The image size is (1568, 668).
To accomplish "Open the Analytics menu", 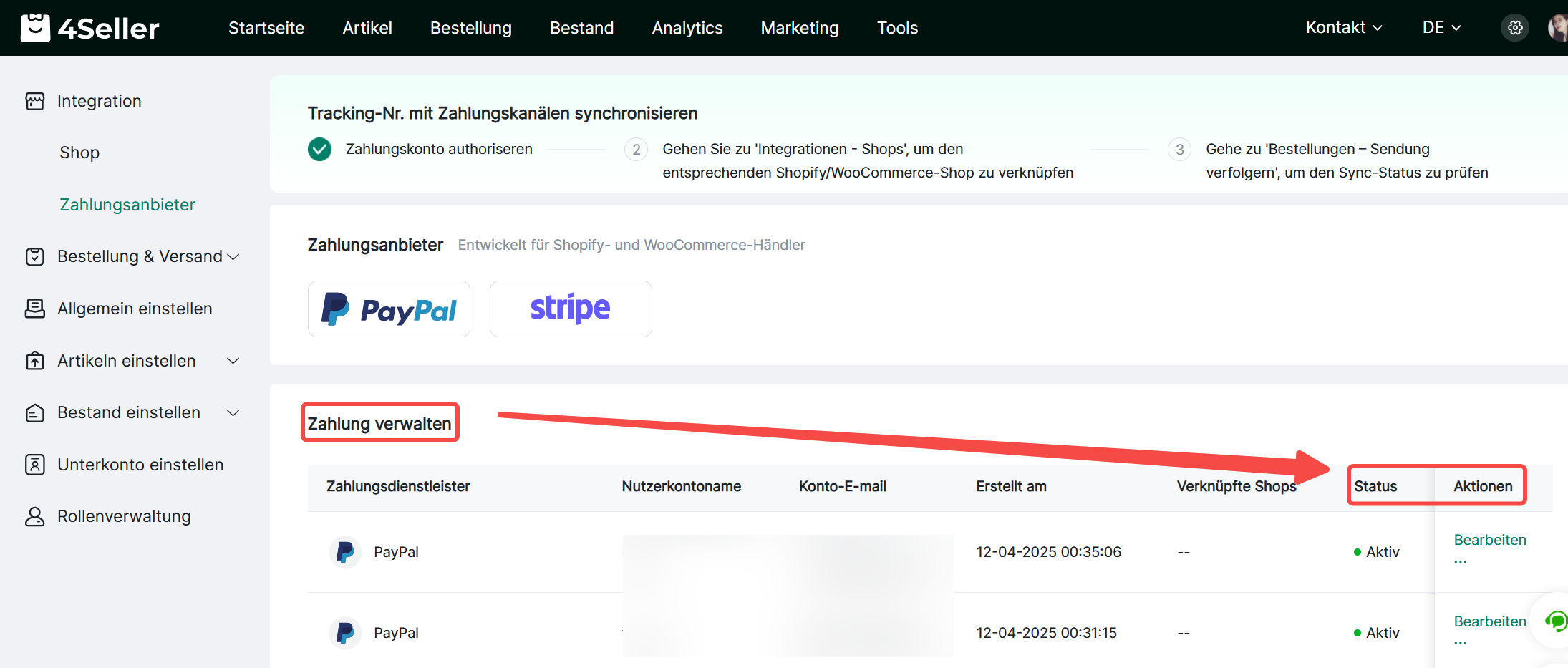I will pos(687,28).
